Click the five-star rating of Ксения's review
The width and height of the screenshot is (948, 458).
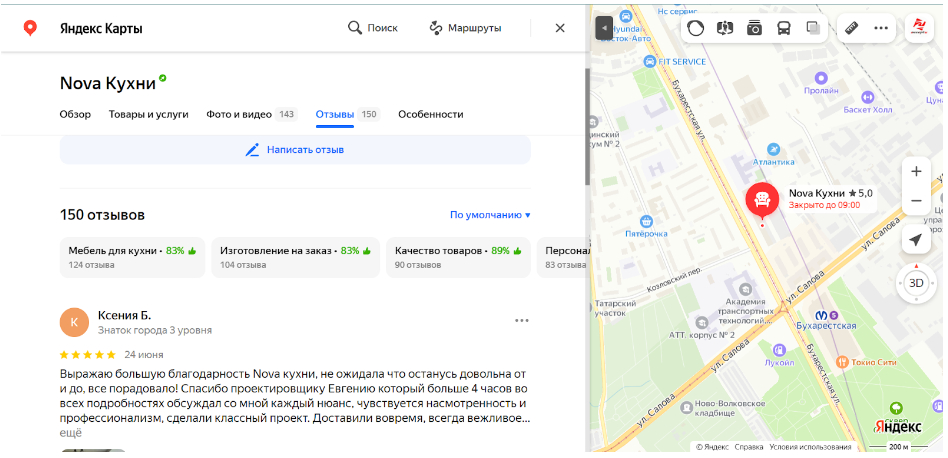pos(88,354)
